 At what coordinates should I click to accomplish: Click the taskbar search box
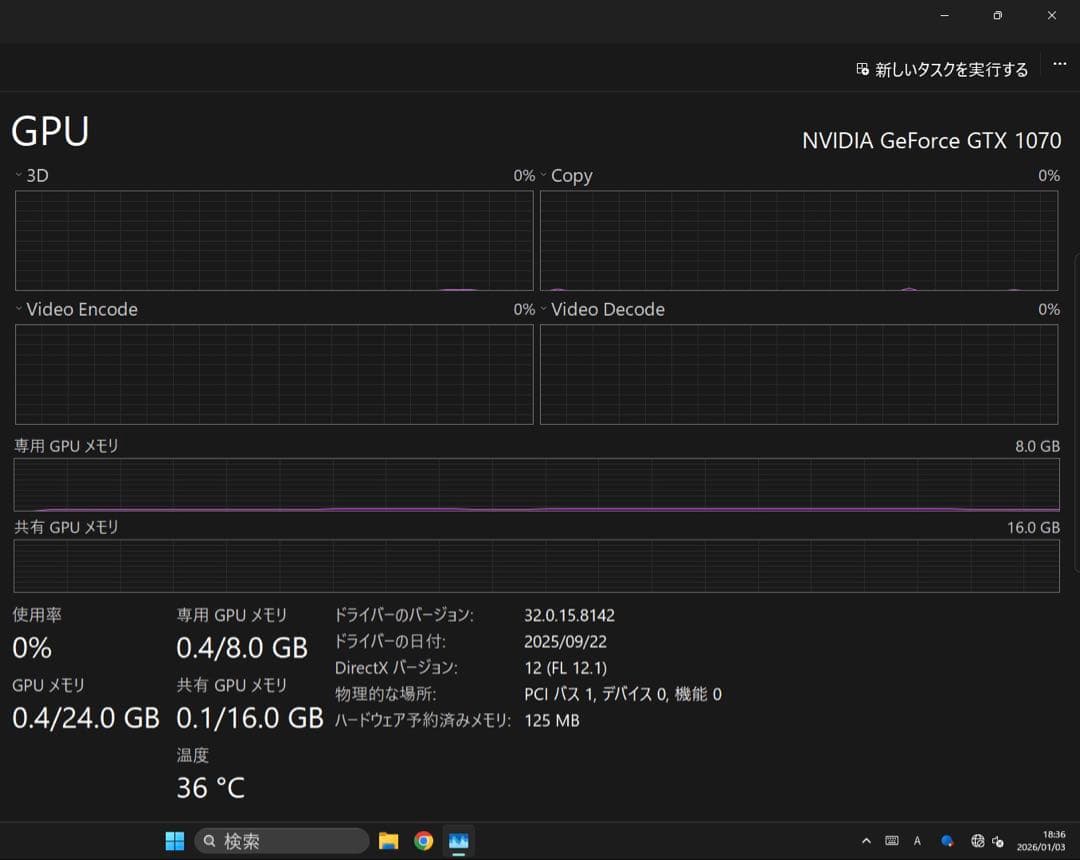280,841
